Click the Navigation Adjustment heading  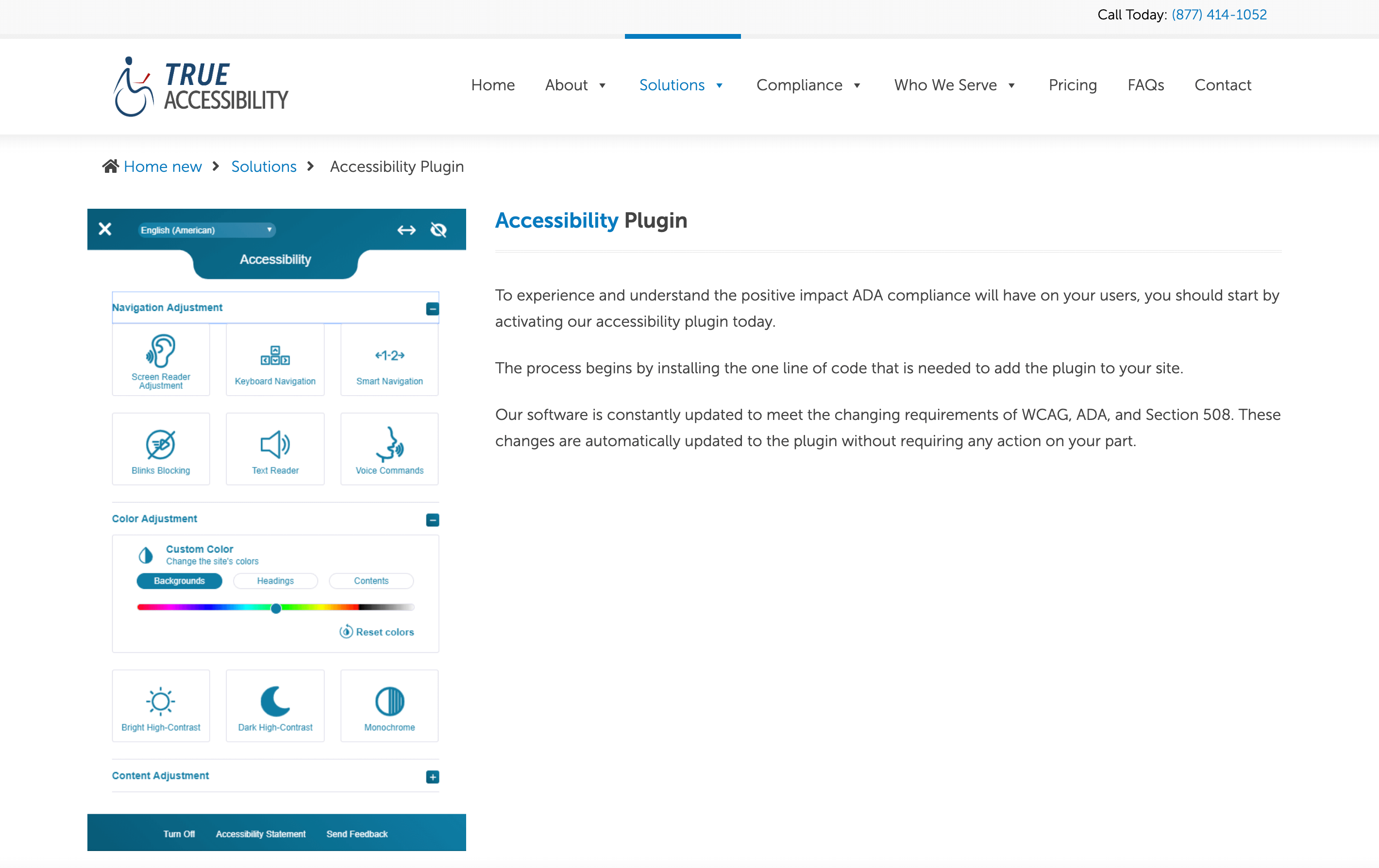[167, 307]
